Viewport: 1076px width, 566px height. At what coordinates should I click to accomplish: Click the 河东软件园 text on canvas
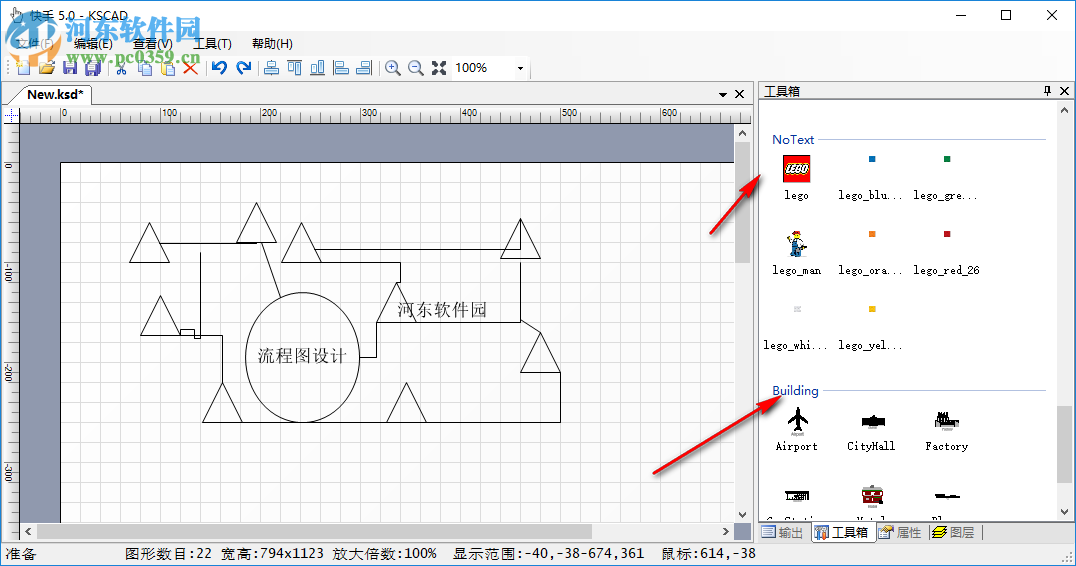coord(441,310)
